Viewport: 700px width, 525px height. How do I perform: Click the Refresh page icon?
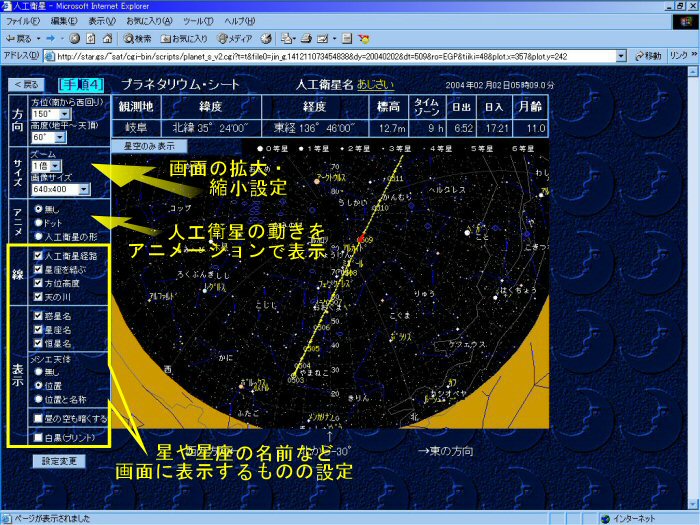click(91, 39)
